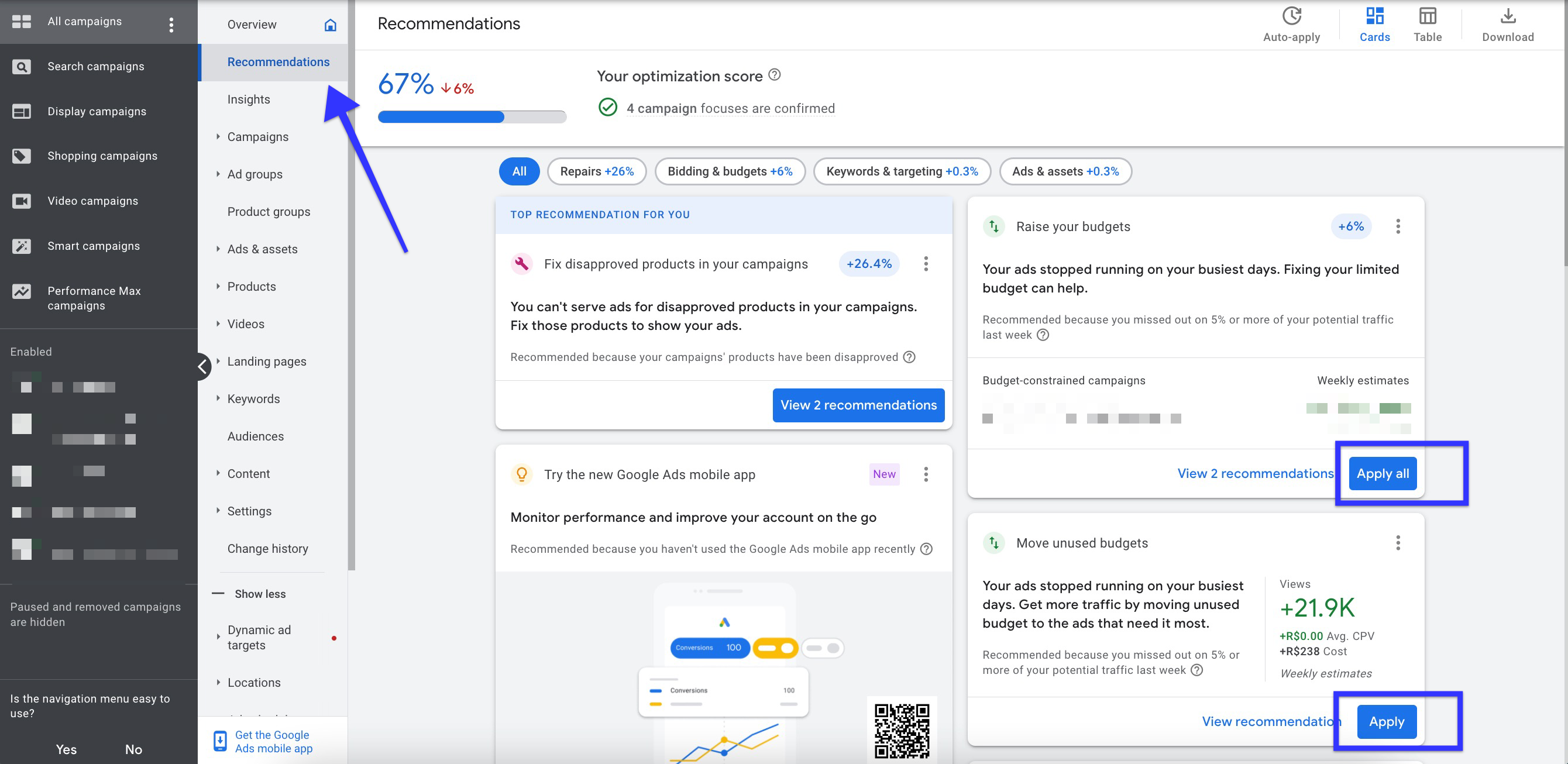Click the Performance Max campaigns chart icon
1568x764 pixels.
pyautogui.click(x=21, y=291)
